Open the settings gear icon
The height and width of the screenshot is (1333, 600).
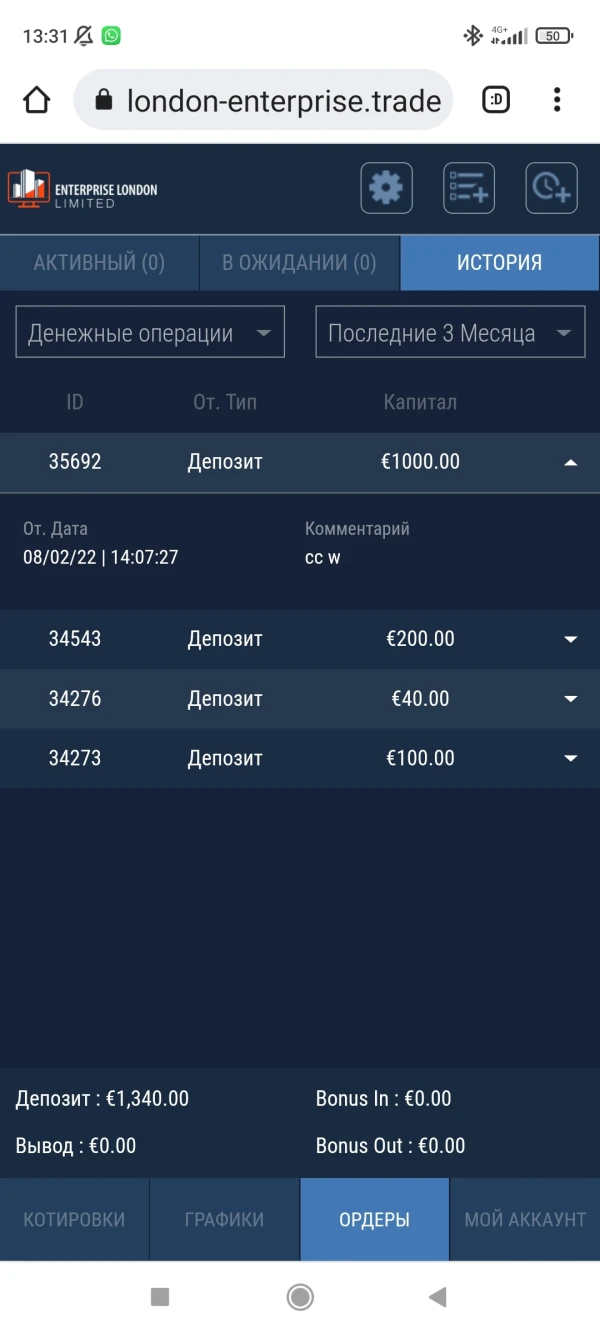pyautogui.click(x=386, y=188)
